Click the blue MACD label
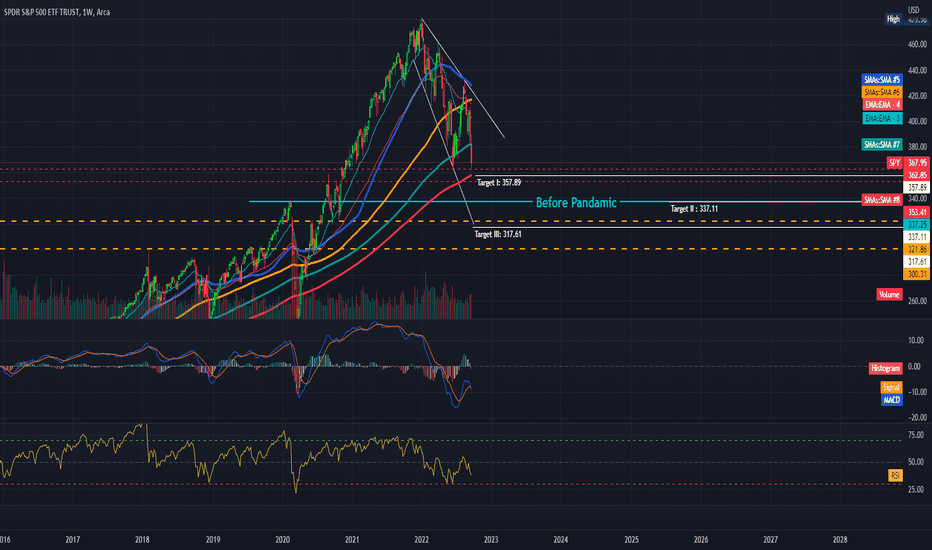Viewport: 932px width, 550px height. [x=892, y=400]
